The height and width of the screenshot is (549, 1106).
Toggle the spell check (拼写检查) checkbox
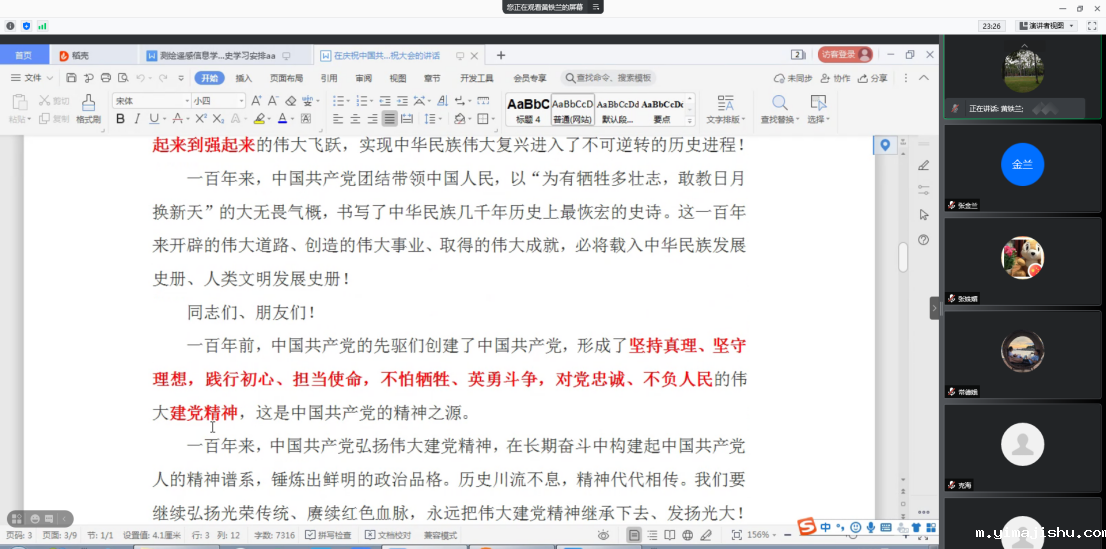(328, 535)
